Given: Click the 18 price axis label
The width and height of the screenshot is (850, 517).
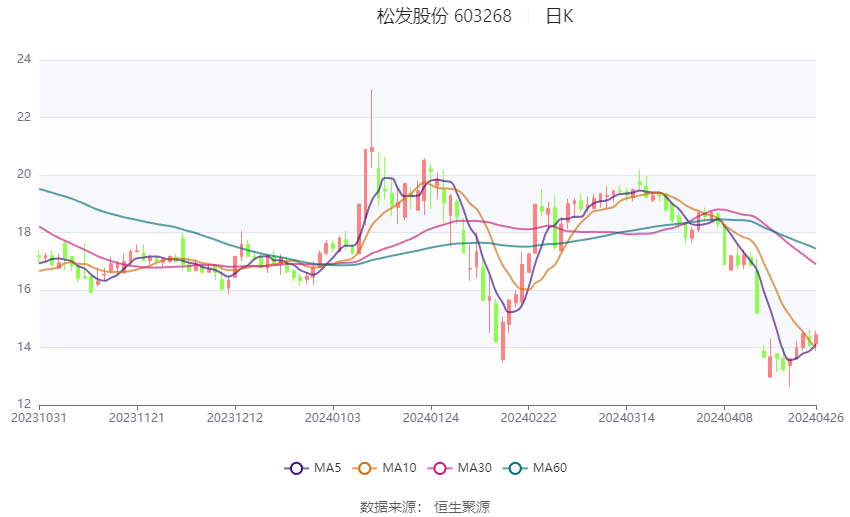Looking at the screenshot, I should tap(24, 232).
